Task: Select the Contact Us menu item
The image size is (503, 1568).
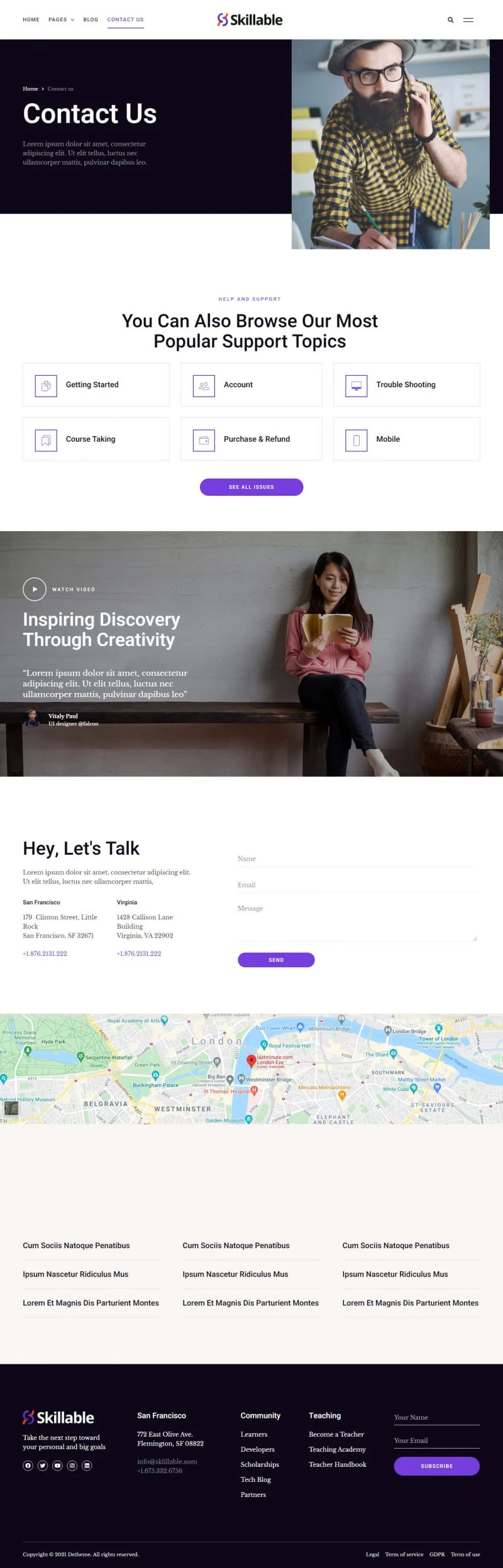Action: pyautogui.click(x=126, y=20)
